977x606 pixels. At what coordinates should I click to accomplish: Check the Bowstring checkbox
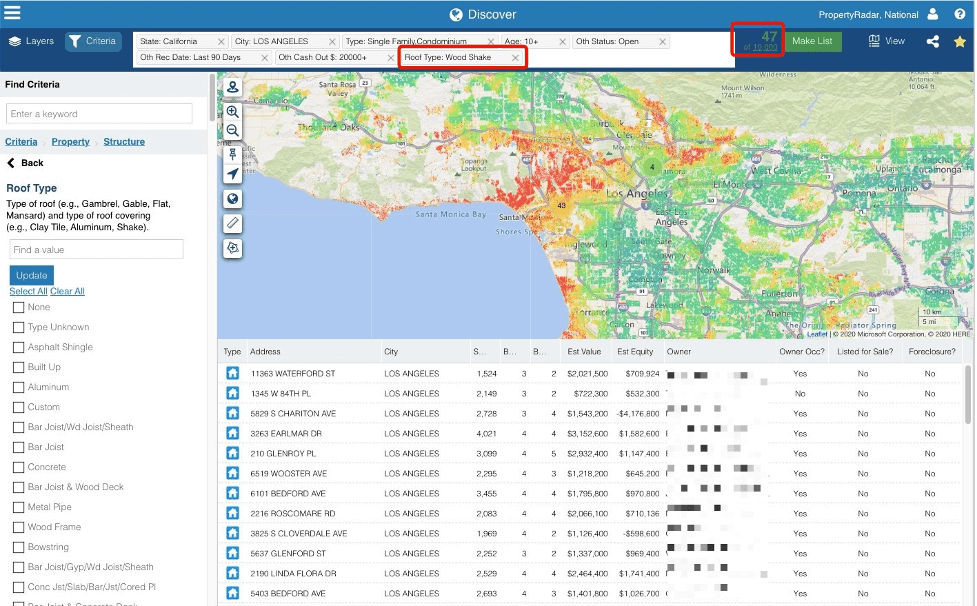19,547
